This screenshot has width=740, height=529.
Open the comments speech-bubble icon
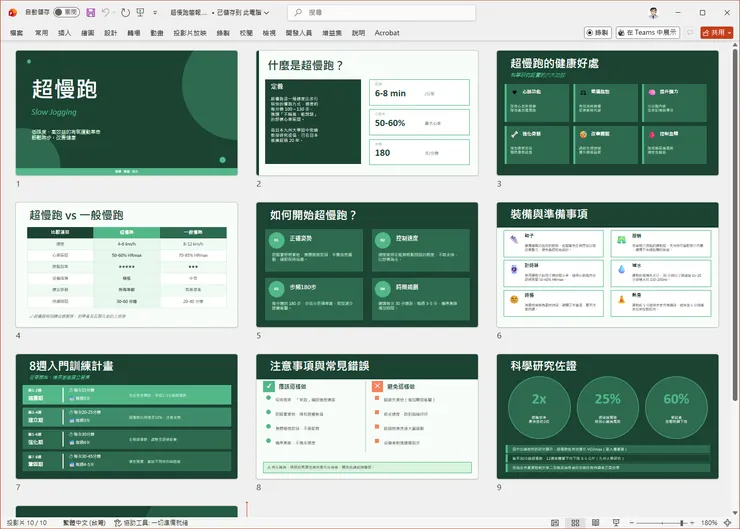pos(690,33)
